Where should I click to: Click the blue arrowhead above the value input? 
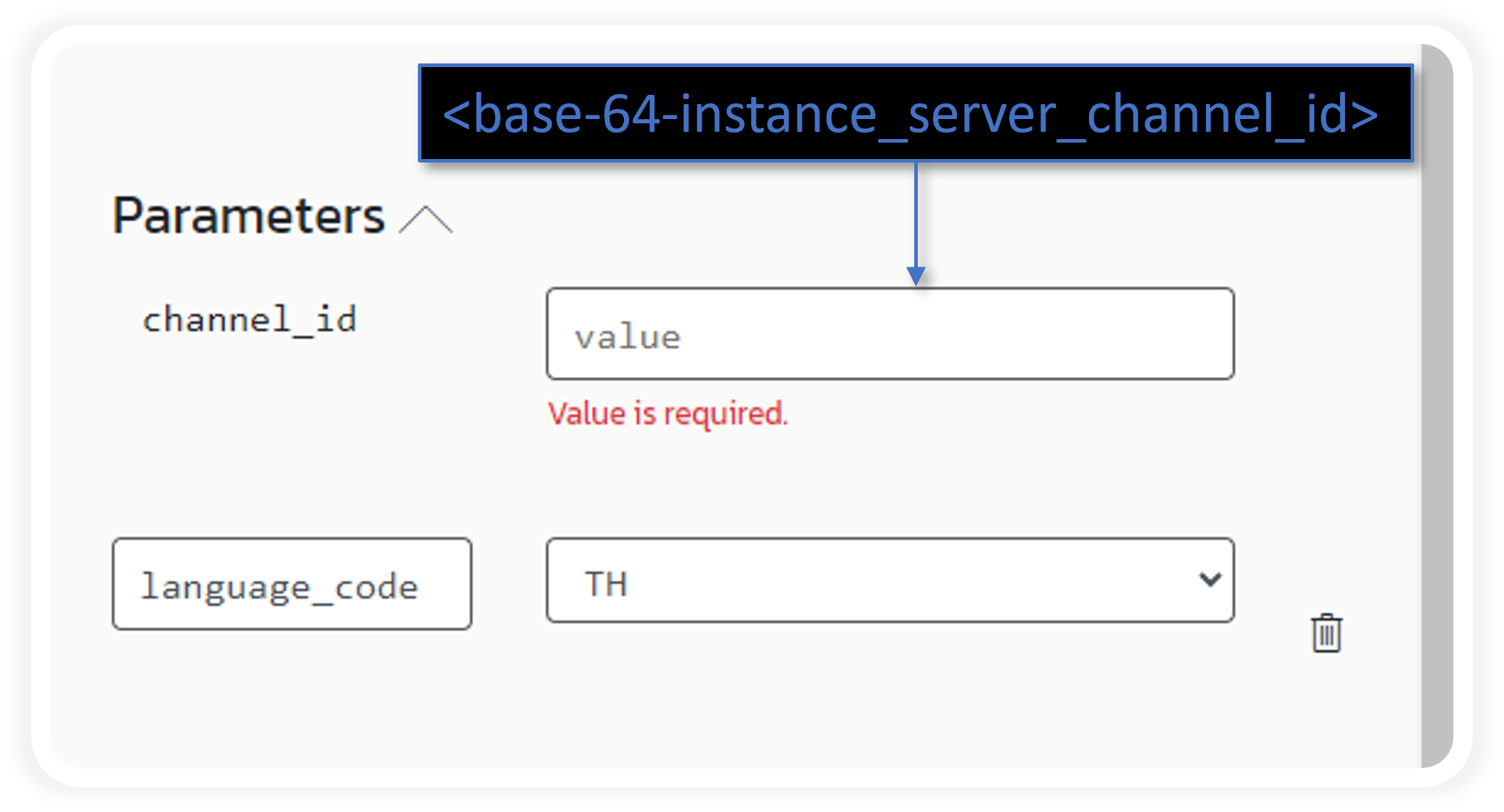pos(916,276)
